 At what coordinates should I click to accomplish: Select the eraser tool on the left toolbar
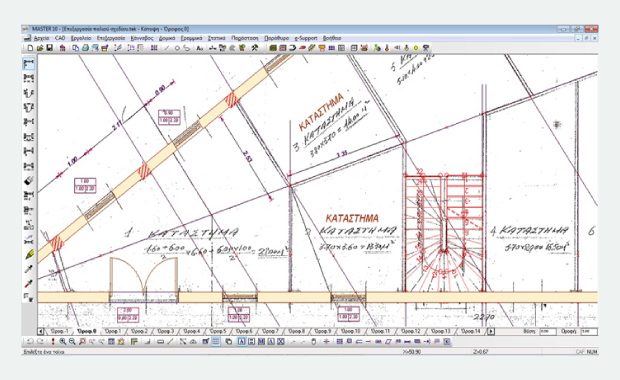click(28, 181)
